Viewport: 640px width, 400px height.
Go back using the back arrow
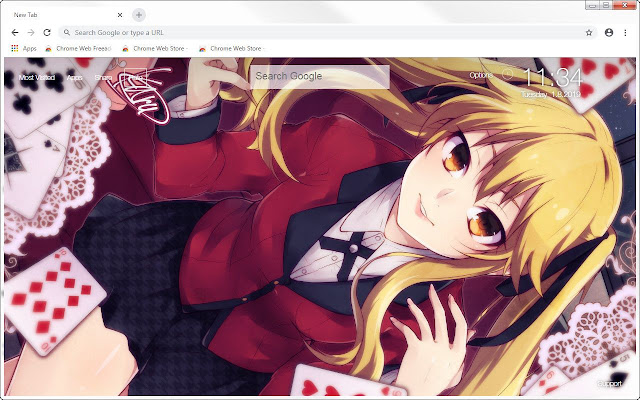[x=15, y=32]
